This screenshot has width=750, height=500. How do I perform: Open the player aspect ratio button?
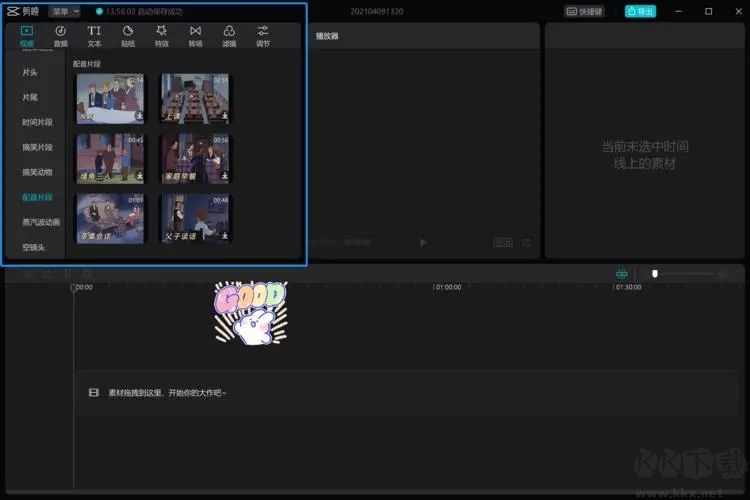click(x=503, y=243)
